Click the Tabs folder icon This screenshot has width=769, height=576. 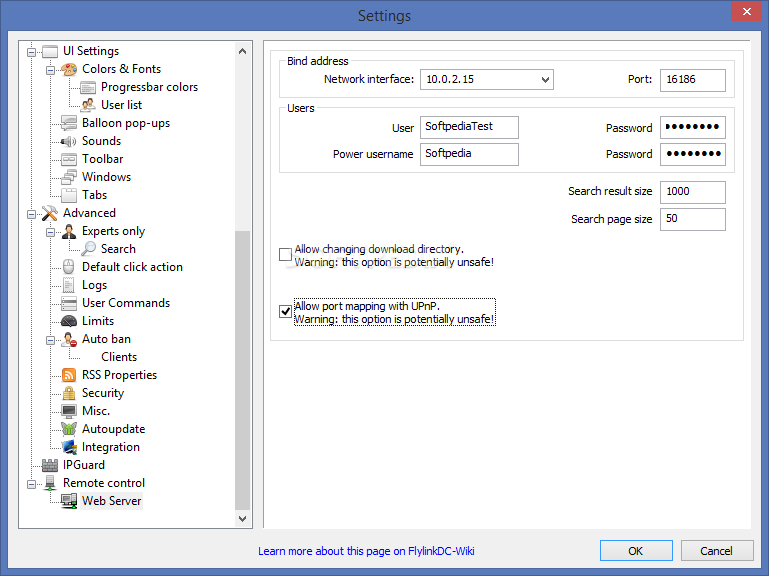[x=69, y=195]
